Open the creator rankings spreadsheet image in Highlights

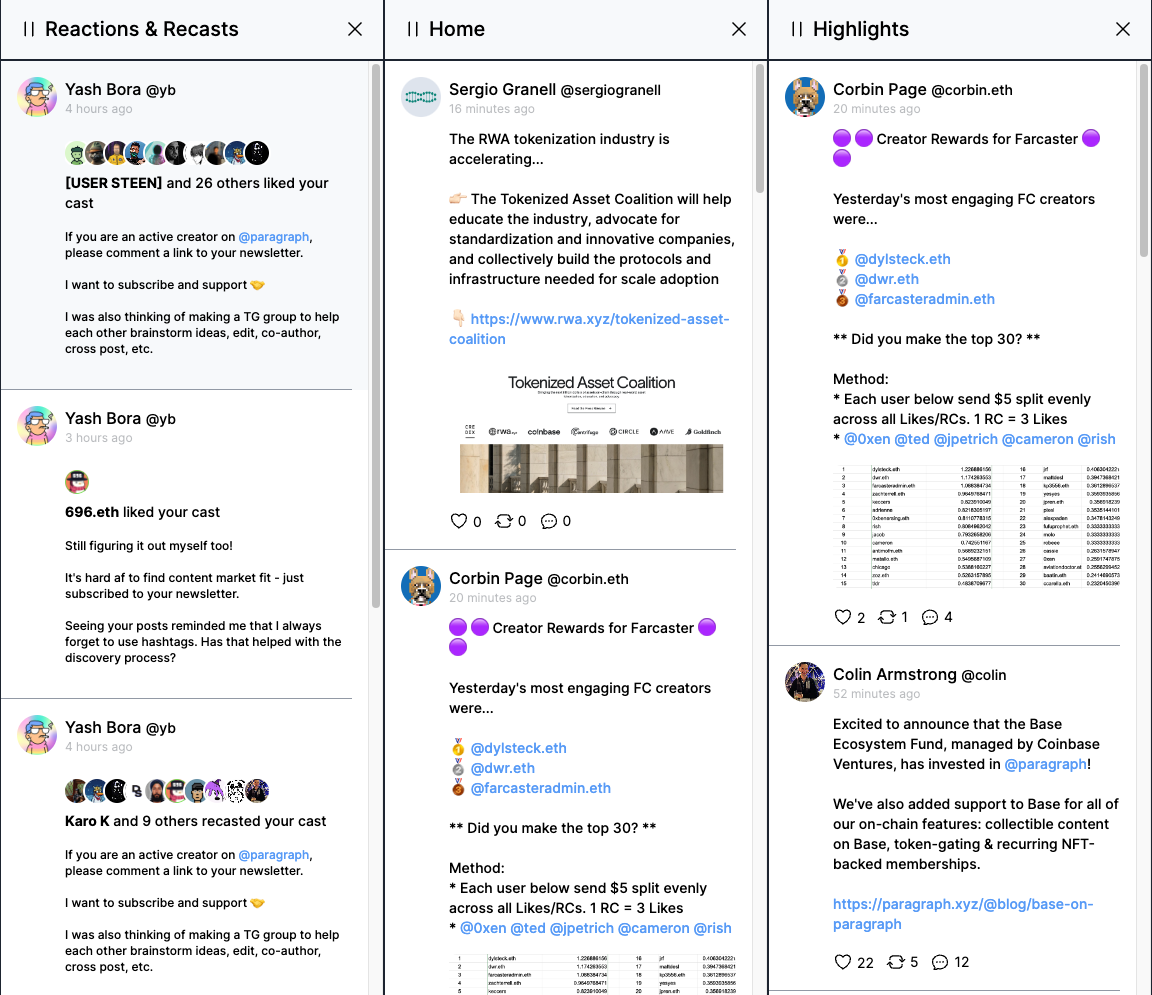tap(977, 525)
